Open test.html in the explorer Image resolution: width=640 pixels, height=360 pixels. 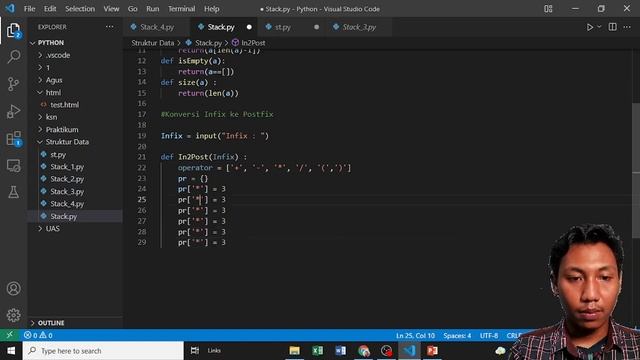[64, 105]
